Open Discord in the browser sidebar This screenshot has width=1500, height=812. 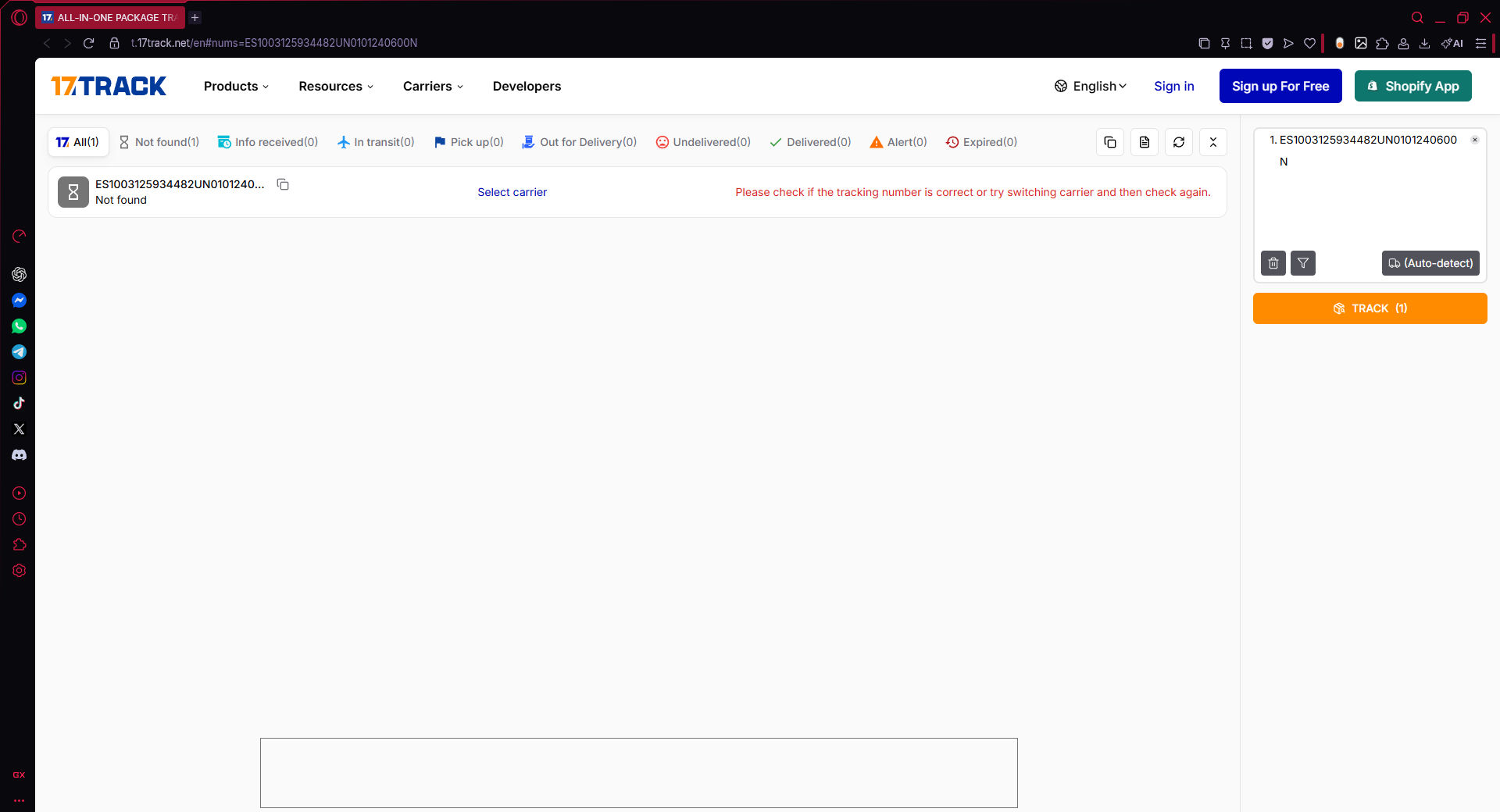pyautogui.click(x=20, y=455)
